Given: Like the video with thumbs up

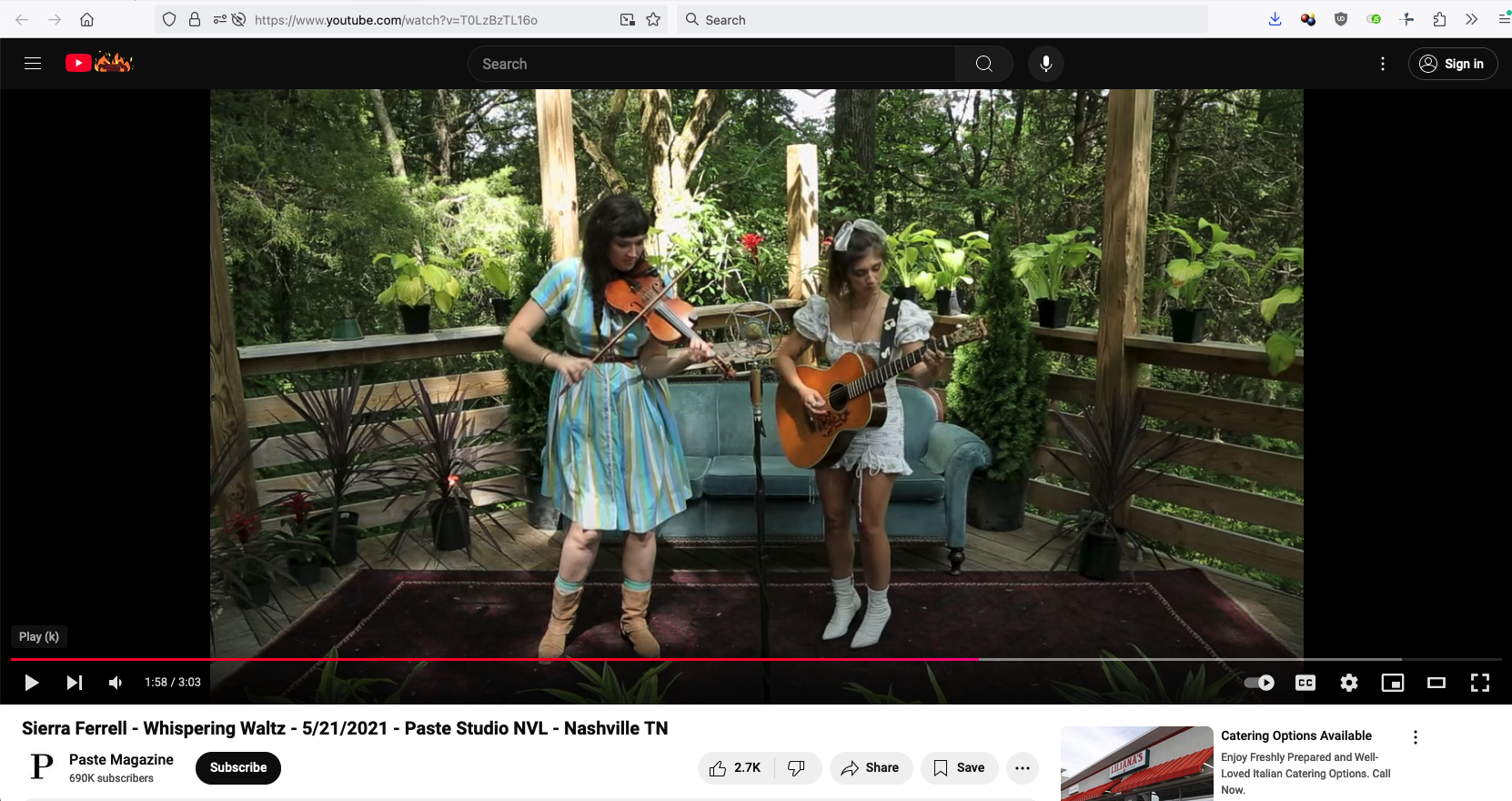Looking at the screenshot, I should [736, 768].
